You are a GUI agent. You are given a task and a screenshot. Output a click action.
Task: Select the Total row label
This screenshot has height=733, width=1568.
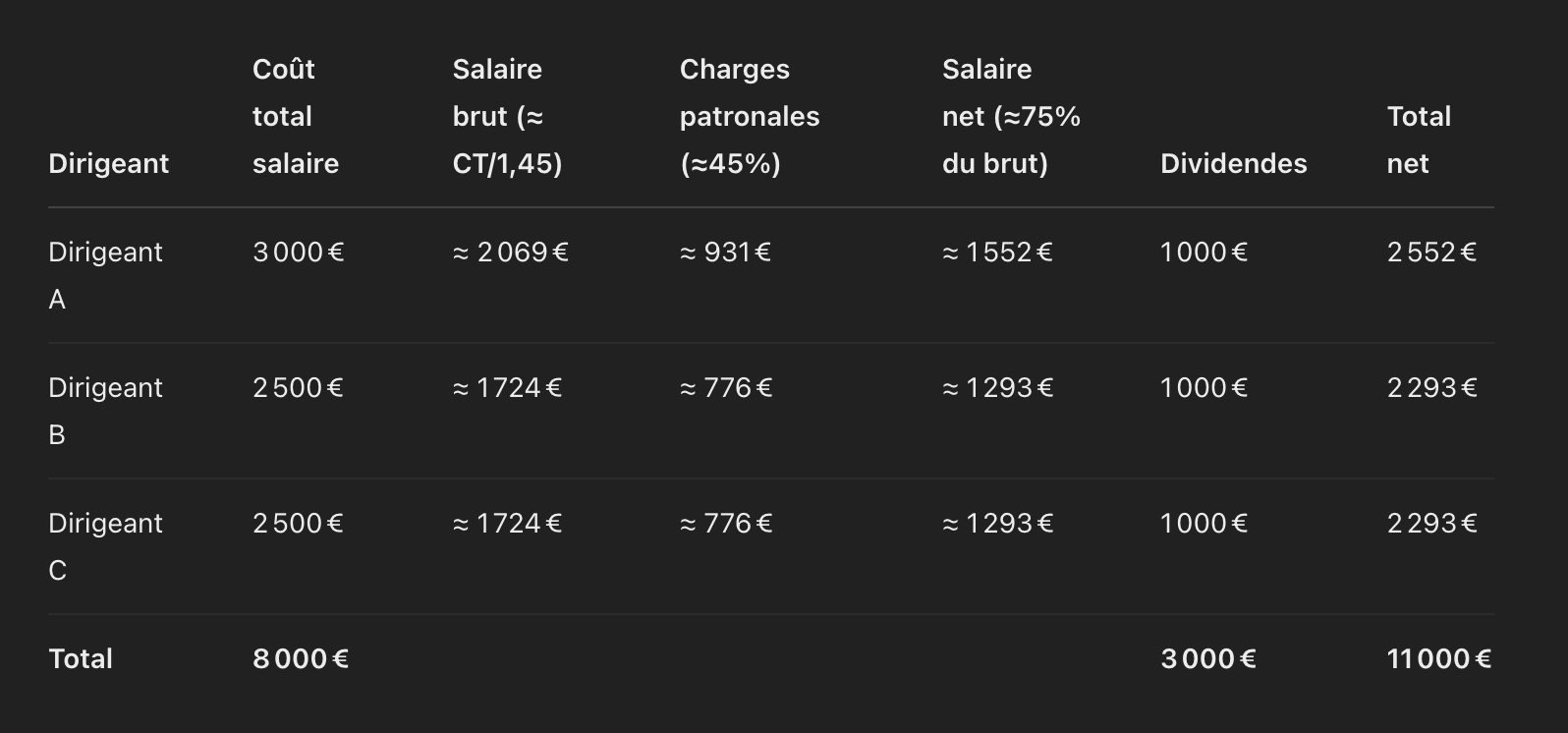[x=81, y=658]
